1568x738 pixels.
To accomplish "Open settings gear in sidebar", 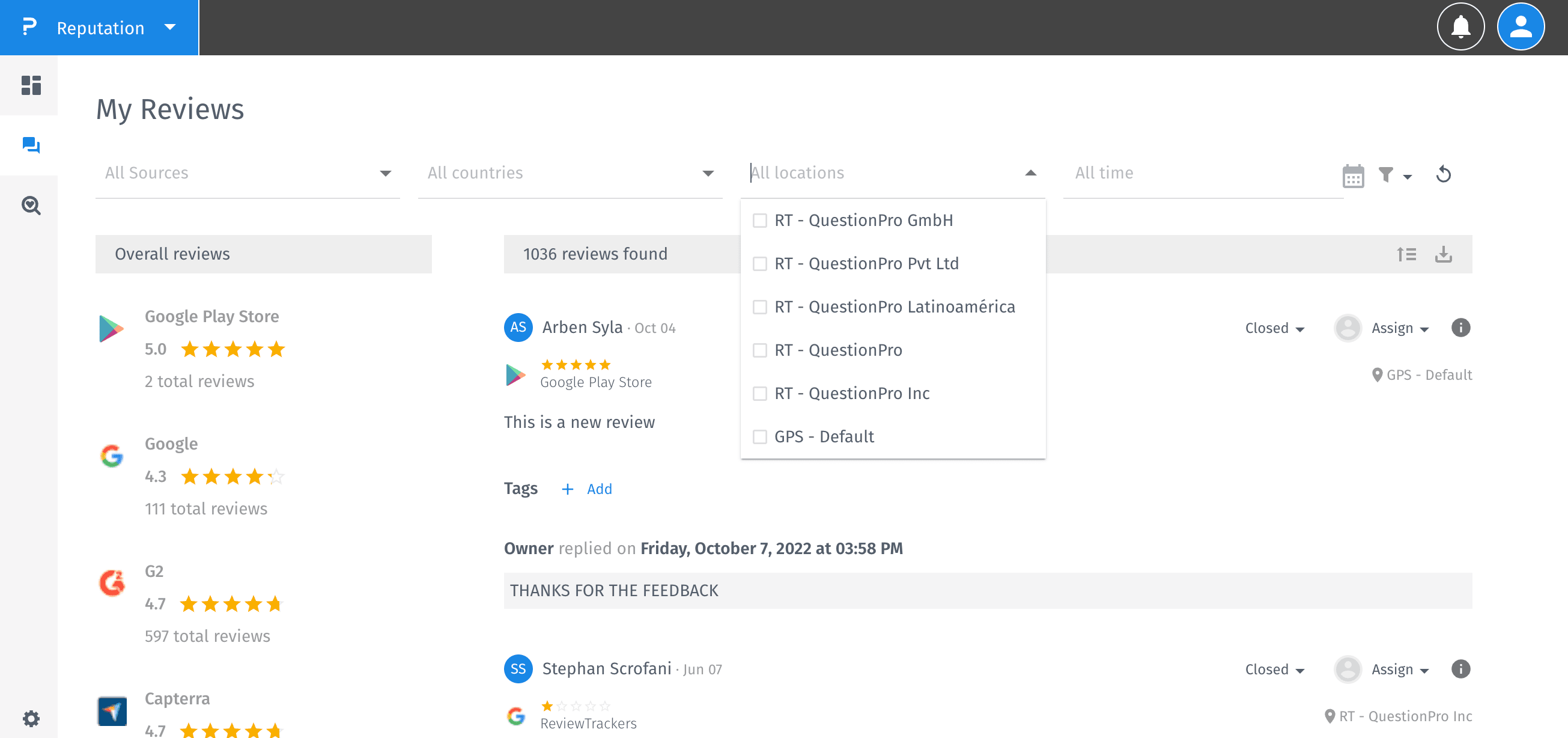I will point(31,719).
